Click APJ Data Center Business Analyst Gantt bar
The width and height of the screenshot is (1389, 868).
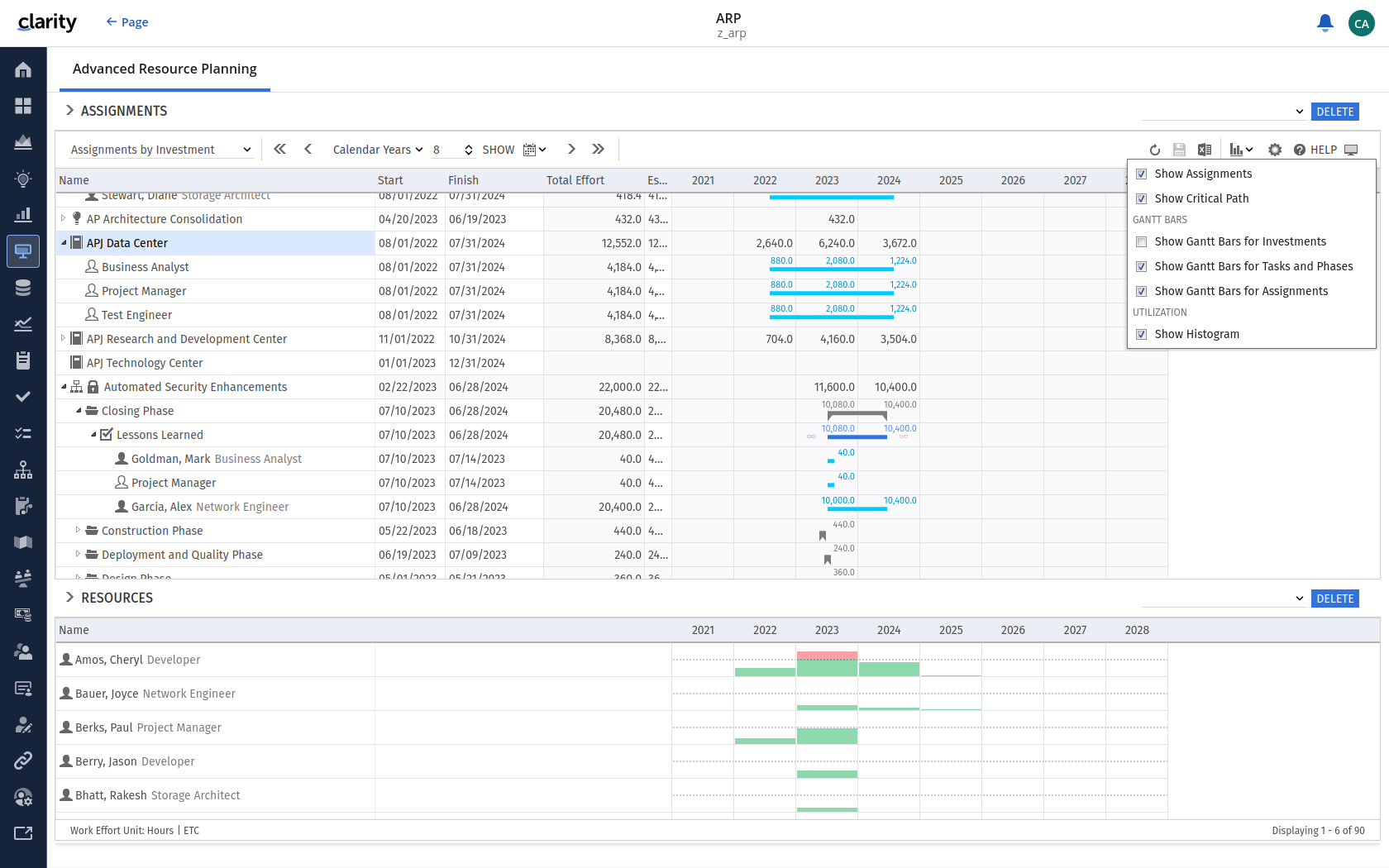pyautogui.click(x=832, y=270)
